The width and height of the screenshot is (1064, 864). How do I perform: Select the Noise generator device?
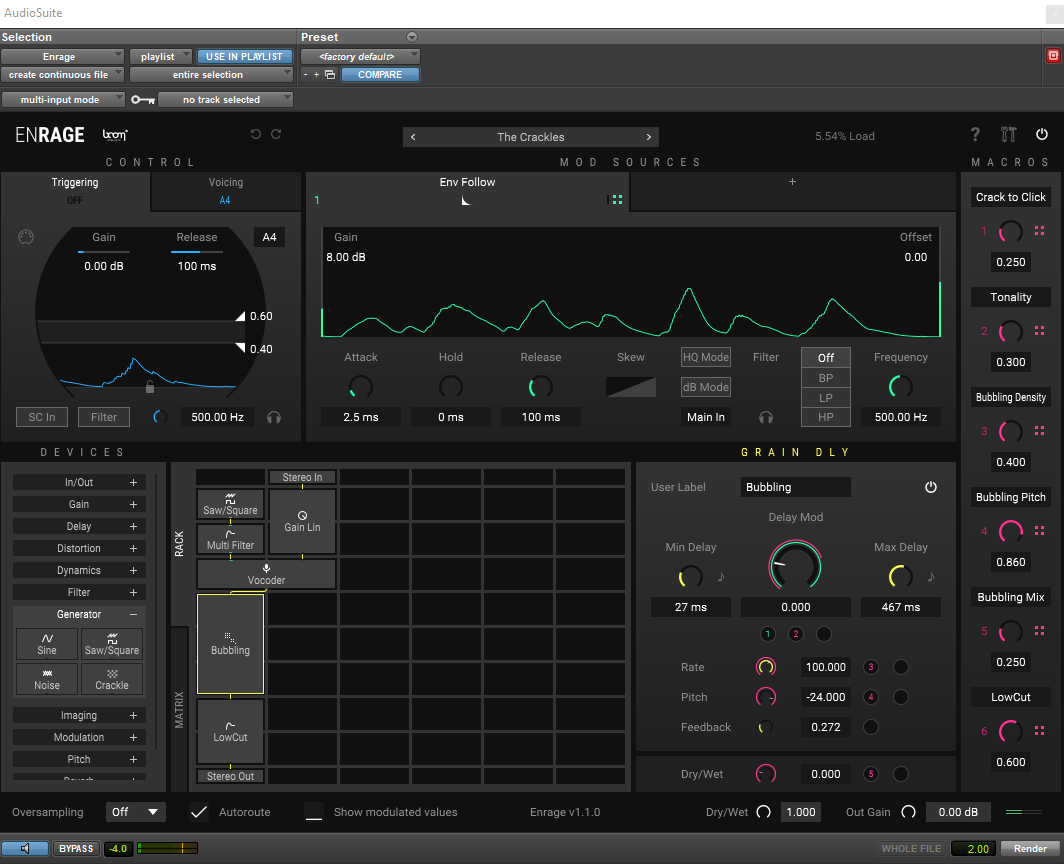47,679
